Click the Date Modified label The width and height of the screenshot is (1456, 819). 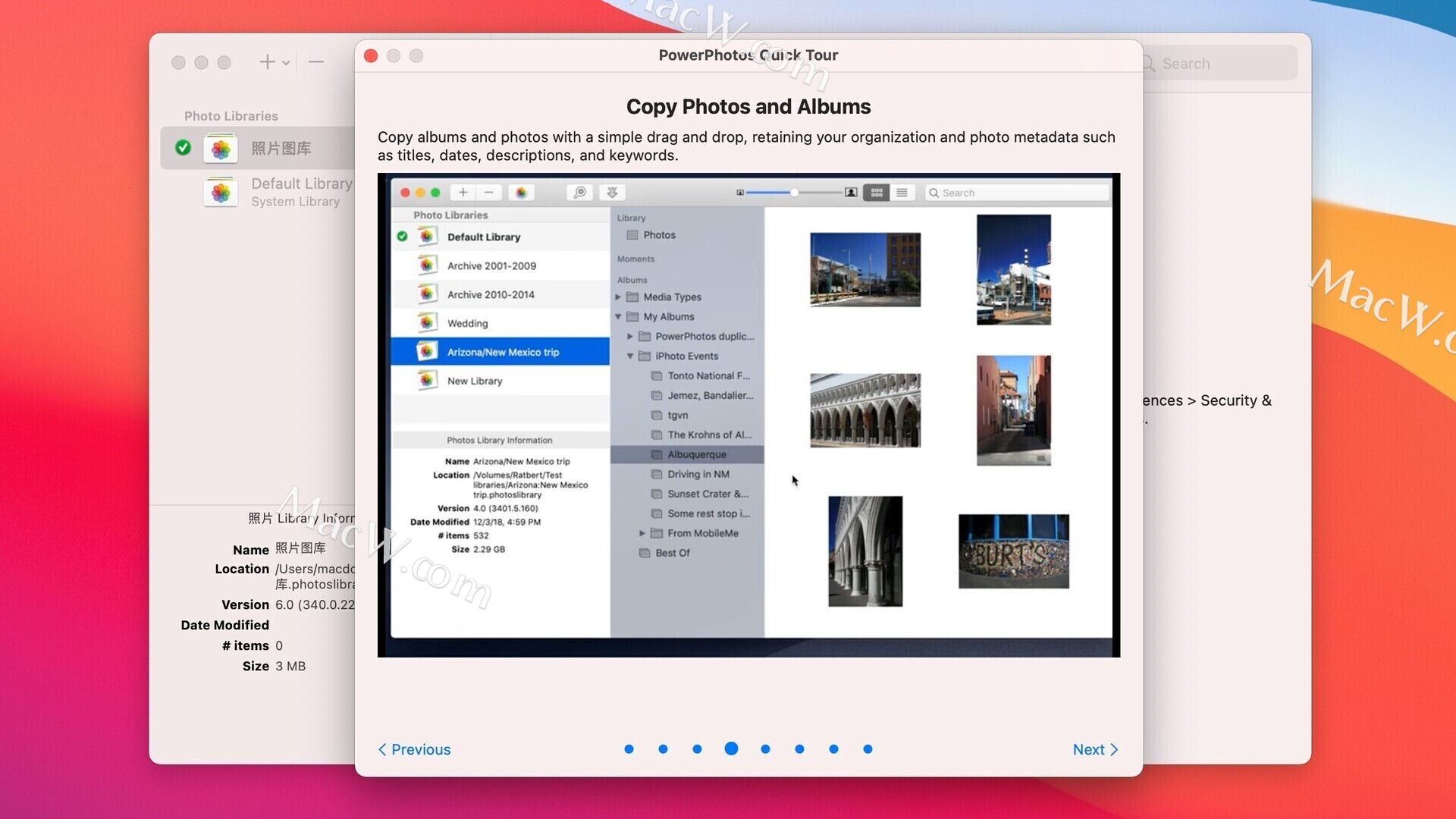coord(224,625)
